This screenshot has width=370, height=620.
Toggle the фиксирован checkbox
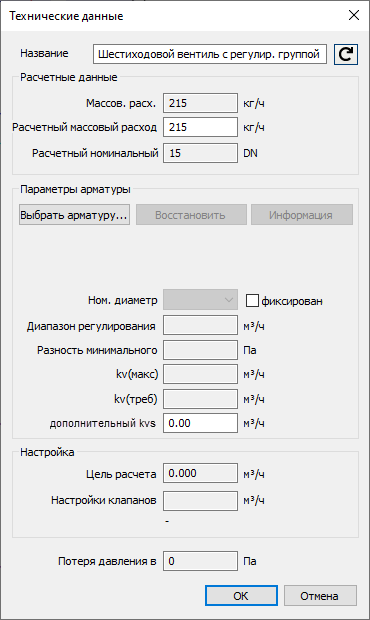point(252,301)
